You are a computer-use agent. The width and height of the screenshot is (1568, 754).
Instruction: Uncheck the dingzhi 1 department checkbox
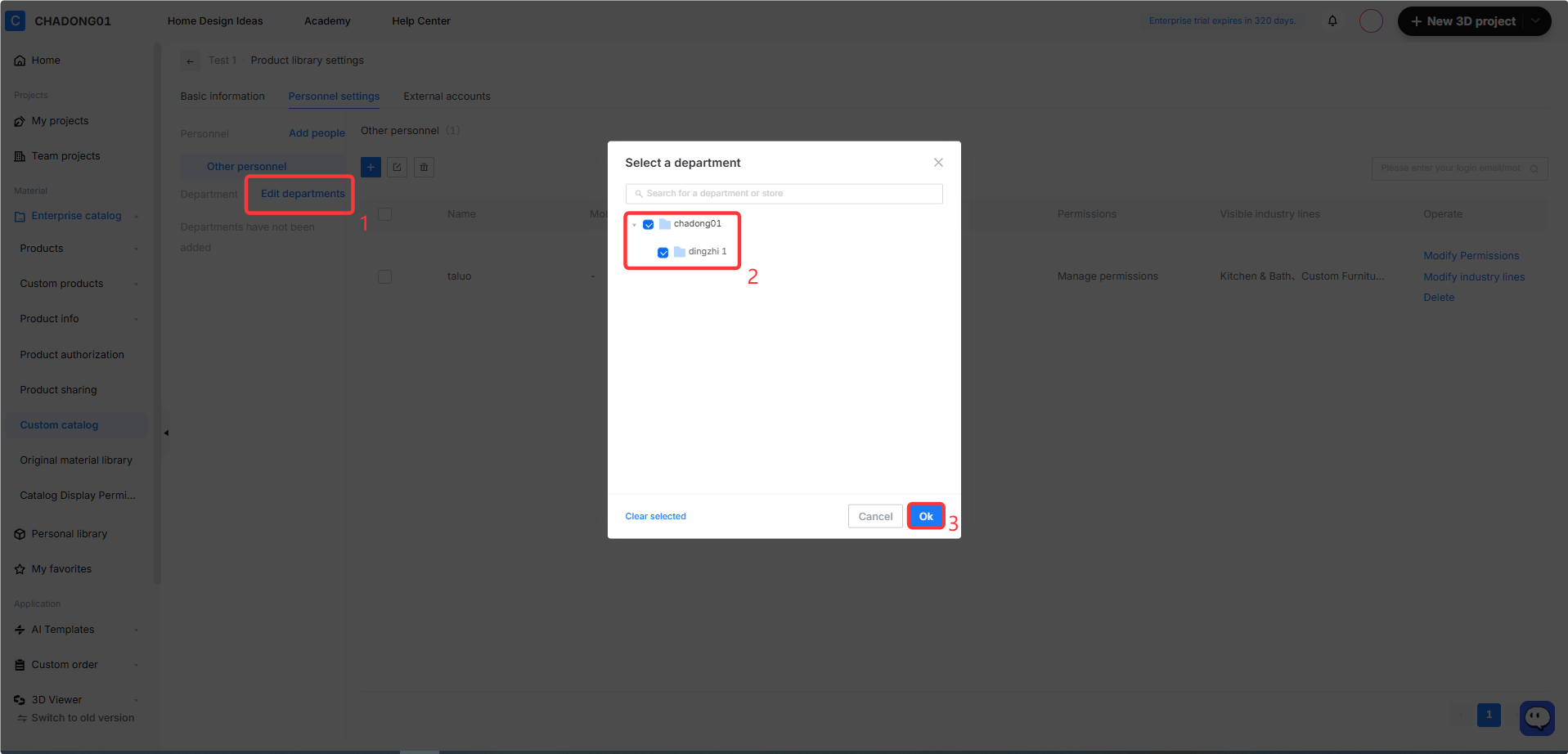click(x=663, y=252)
